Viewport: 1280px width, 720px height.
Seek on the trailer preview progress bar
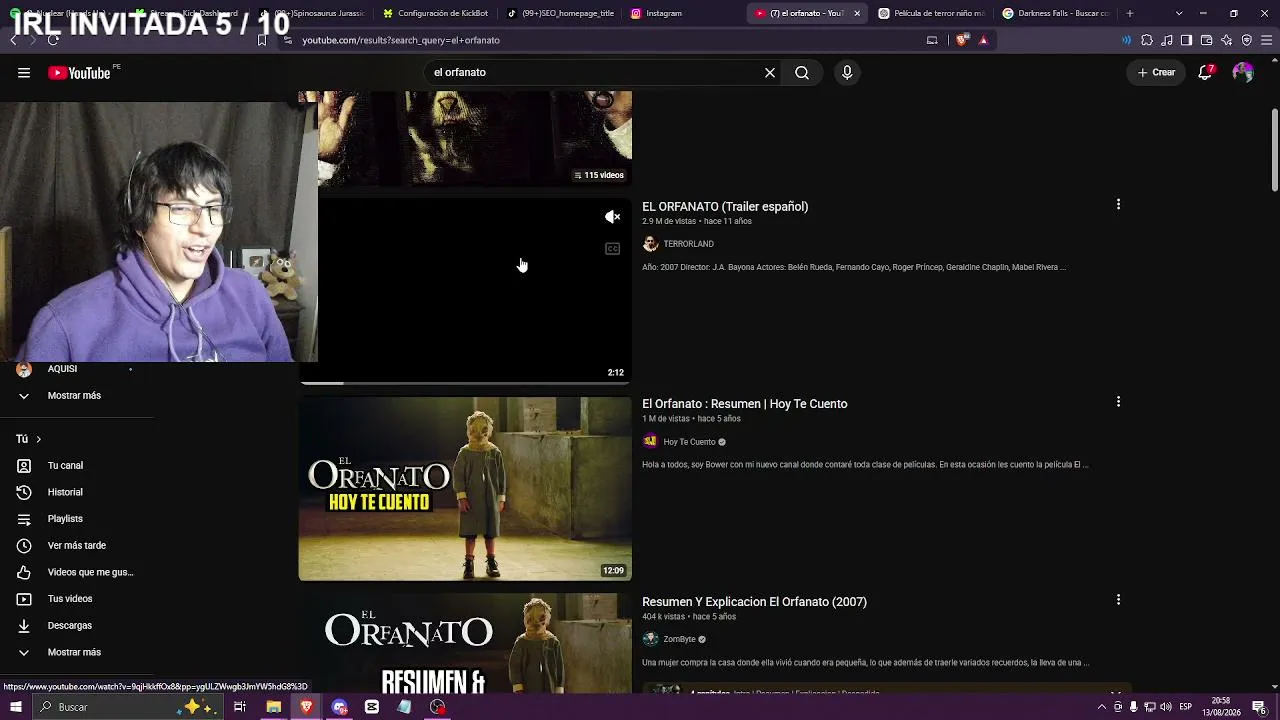[465, 383]
